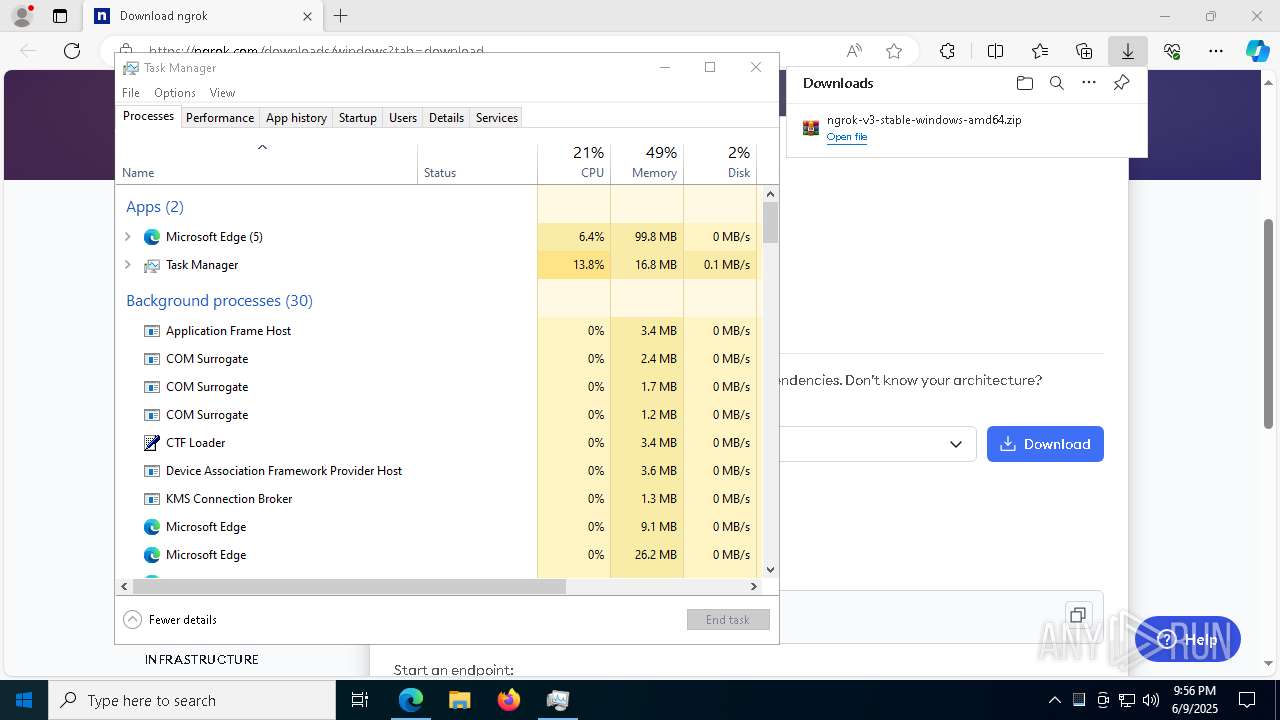Sort processes by CPU column
This screenshot has height=720, width=1280.
574,164
